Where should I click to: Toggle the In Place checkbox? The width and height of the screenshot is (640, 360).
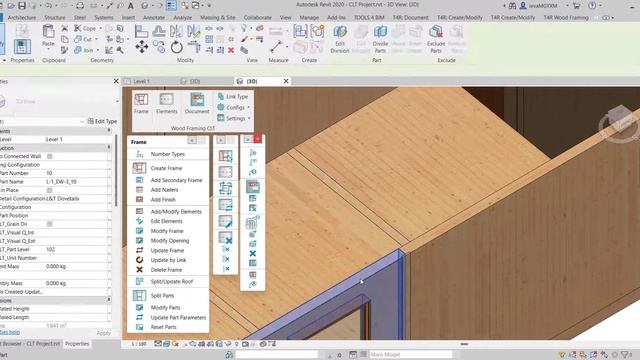tap(50, 190)
